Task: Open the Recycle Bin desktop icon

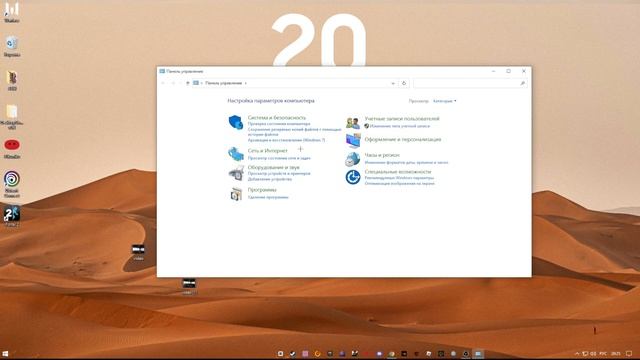Action: point(12,46)
